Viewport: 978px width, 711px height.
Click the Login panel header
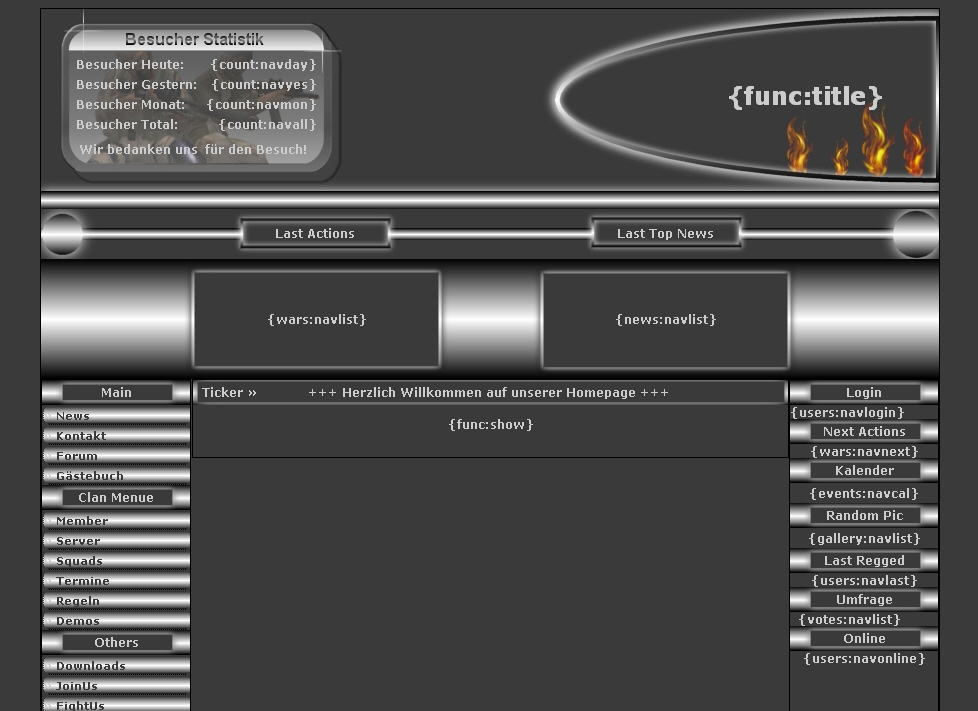coord(864,392)
